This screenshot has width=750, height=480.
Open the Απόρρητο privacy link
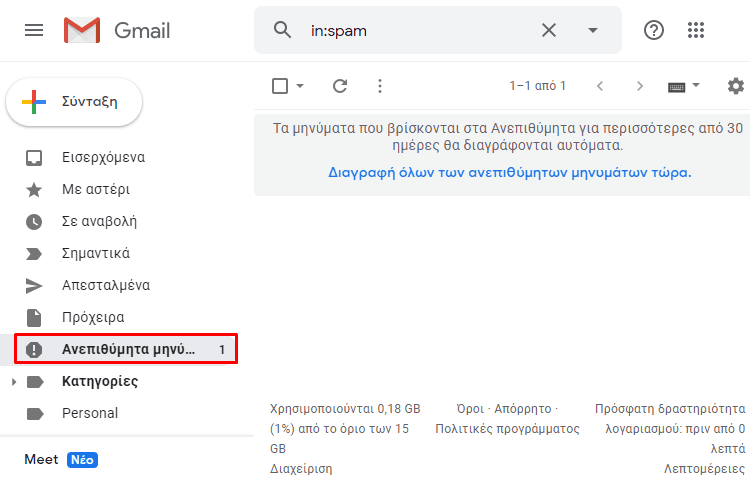523,409
